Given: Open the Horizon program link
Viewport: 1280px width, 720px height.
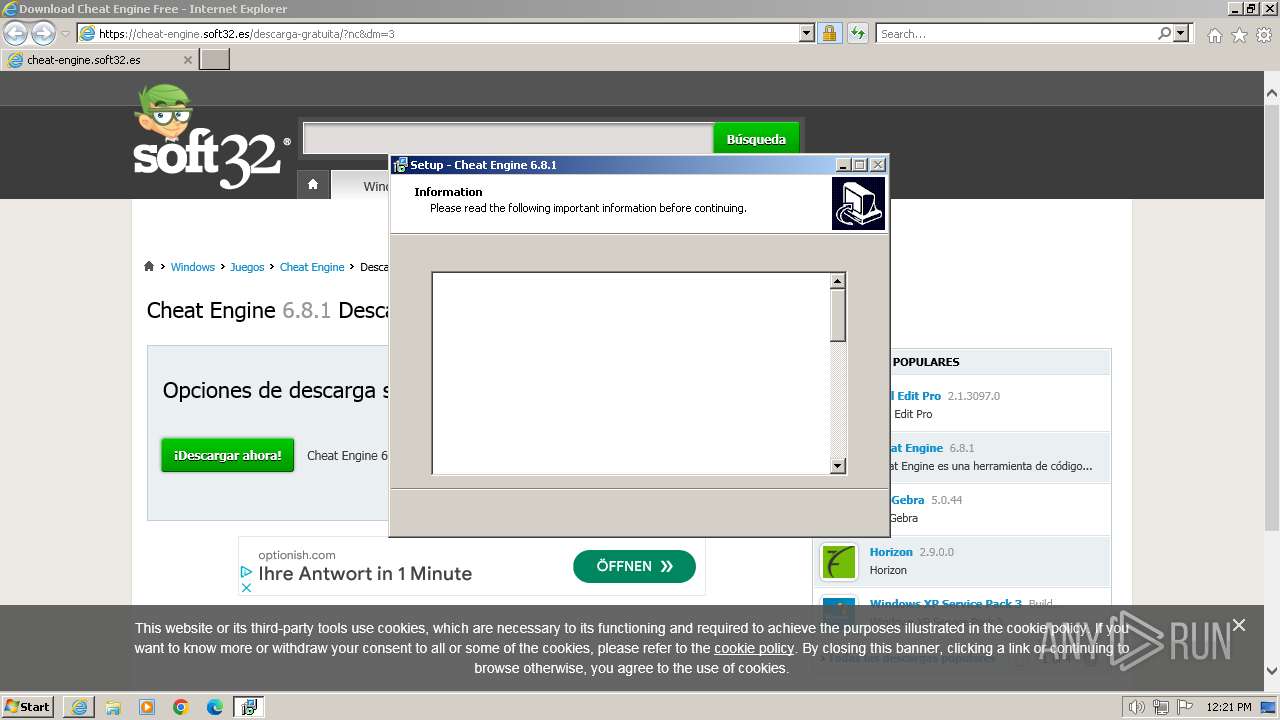Looking at the screenshot, I should pos(891,552).
